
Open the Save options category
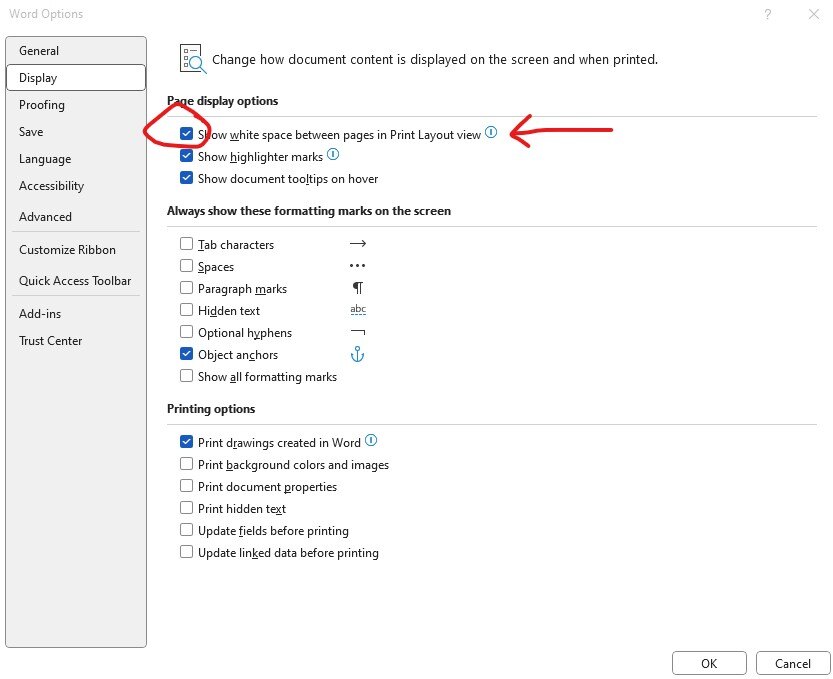pos(75,132)
